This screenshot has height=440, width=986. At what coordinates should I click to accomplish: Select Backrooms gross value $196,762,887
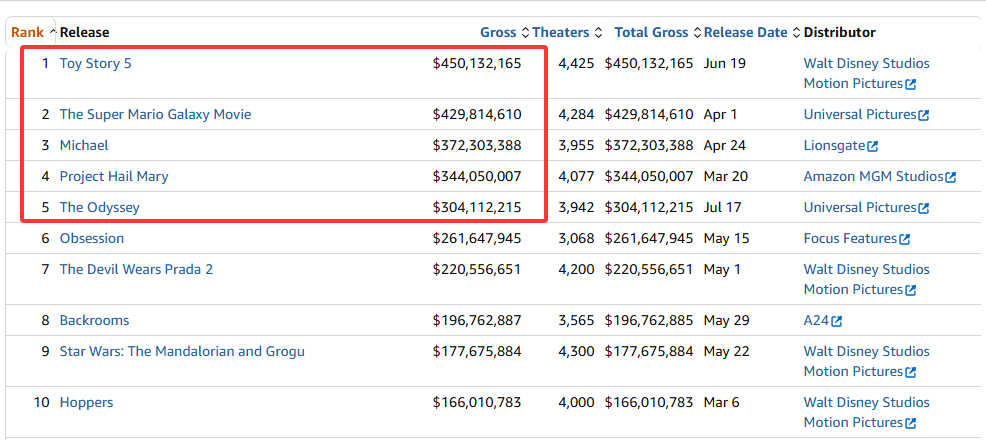[x=477, y=320]
